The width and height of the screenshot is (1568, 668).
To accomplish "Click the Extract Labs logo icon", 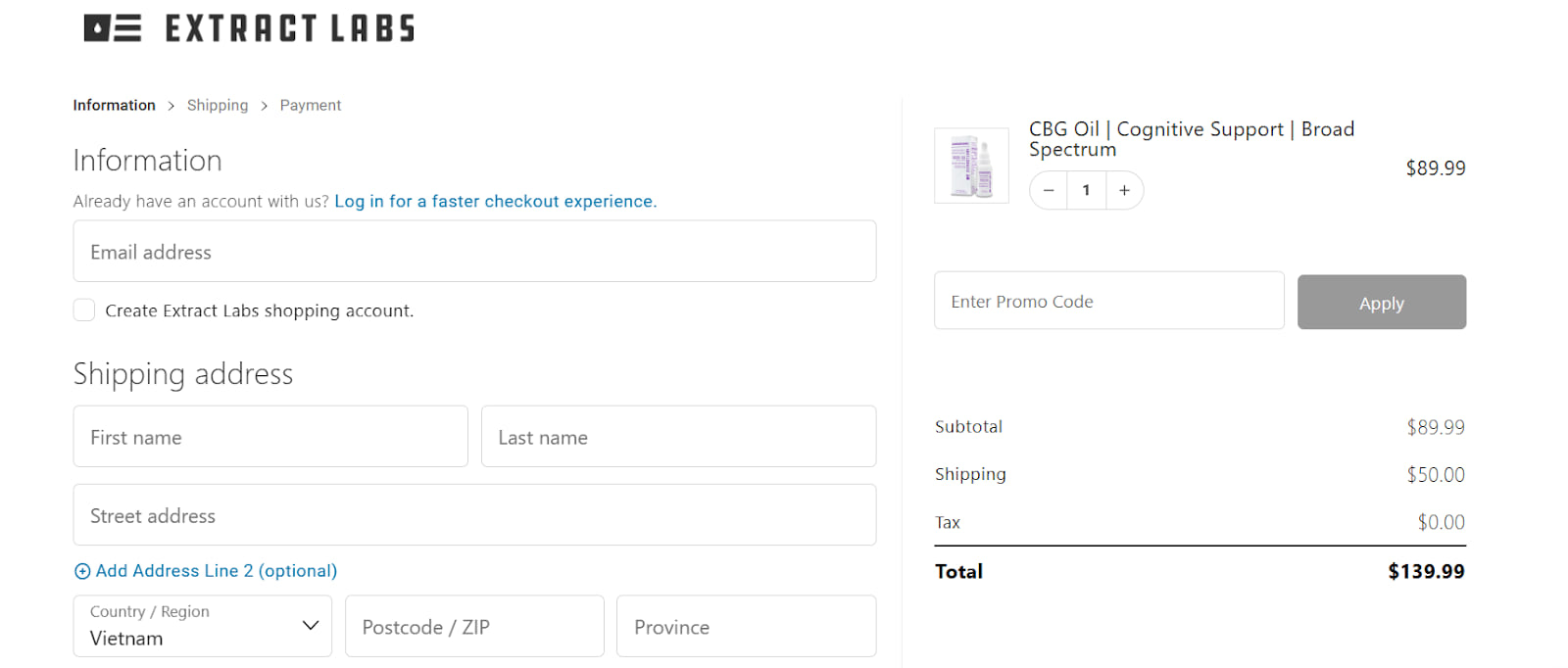I will (112, 28).
